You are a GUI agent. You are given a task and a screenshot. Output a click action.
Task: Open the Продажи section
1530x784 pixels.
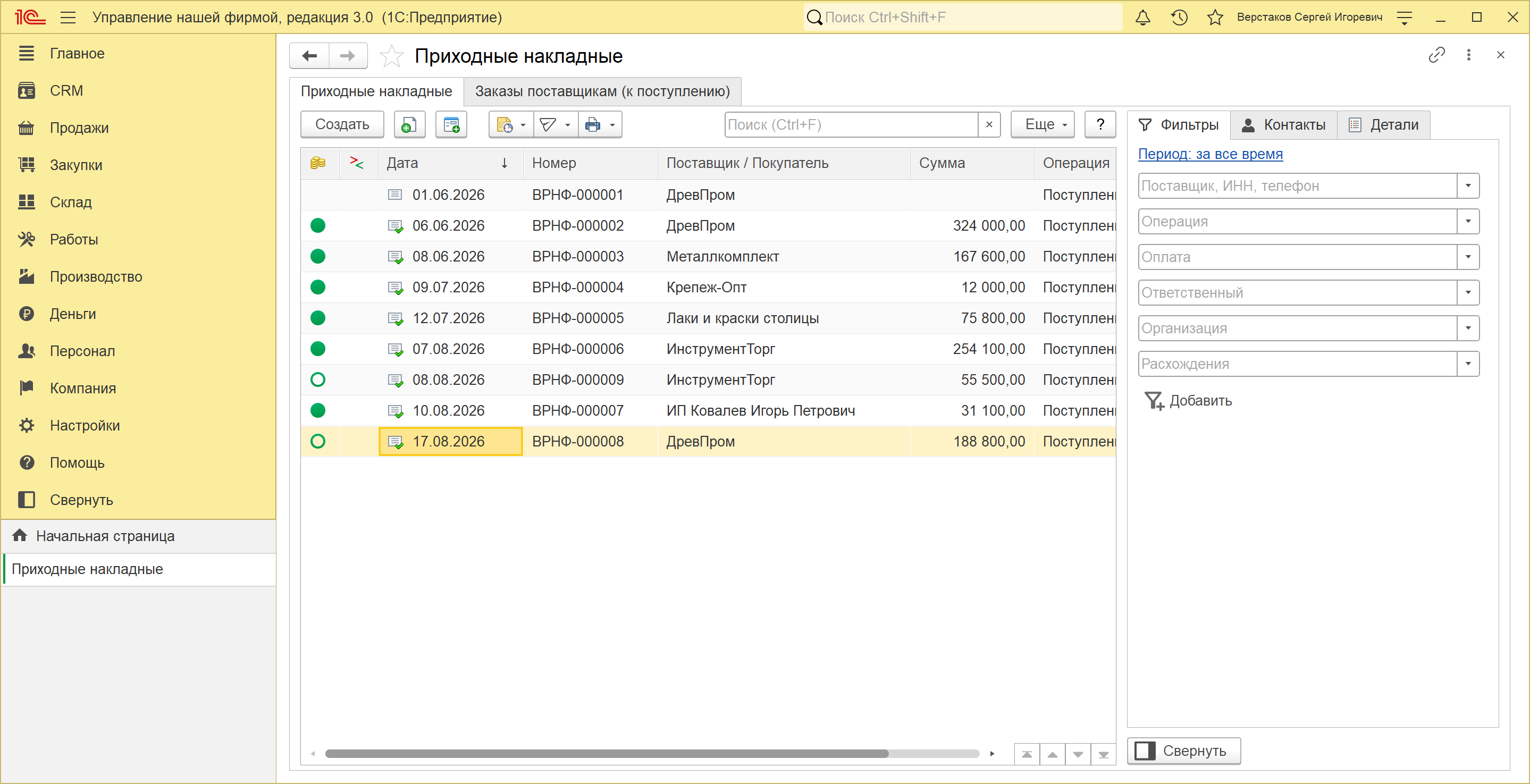[x=79, y=128]
